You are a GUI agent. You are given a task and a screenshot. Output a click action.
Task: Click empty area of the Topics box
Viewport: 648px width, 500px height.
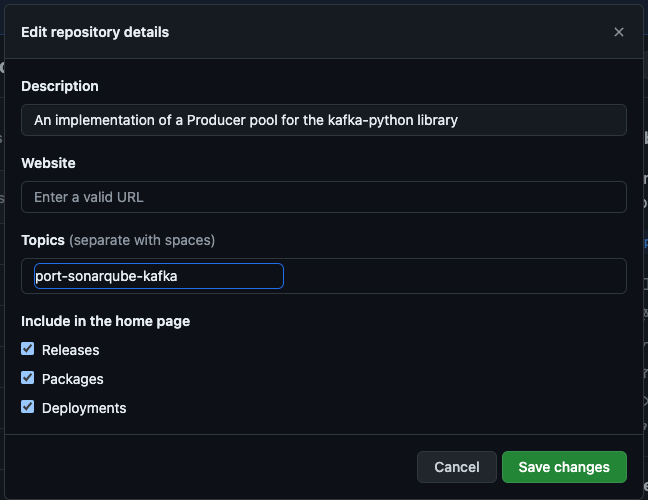click(455, 276)
